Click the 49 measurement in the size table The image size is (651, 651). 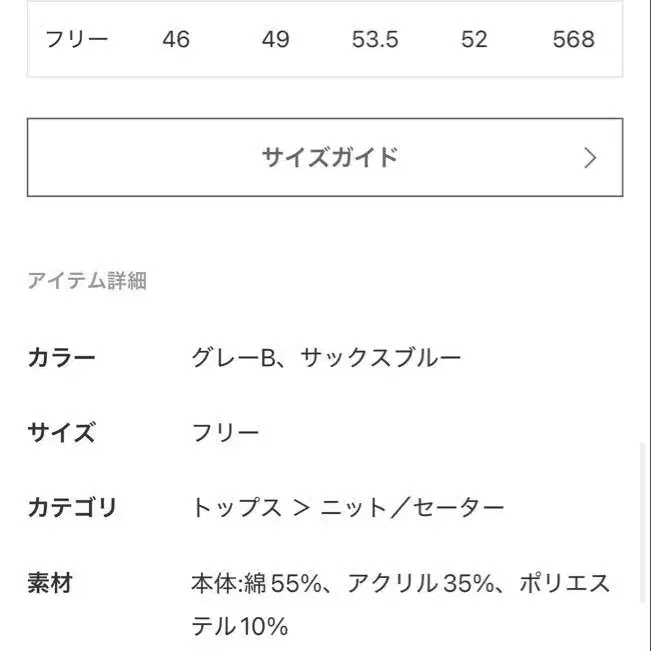pyautogui.click(x=275, y=40)
